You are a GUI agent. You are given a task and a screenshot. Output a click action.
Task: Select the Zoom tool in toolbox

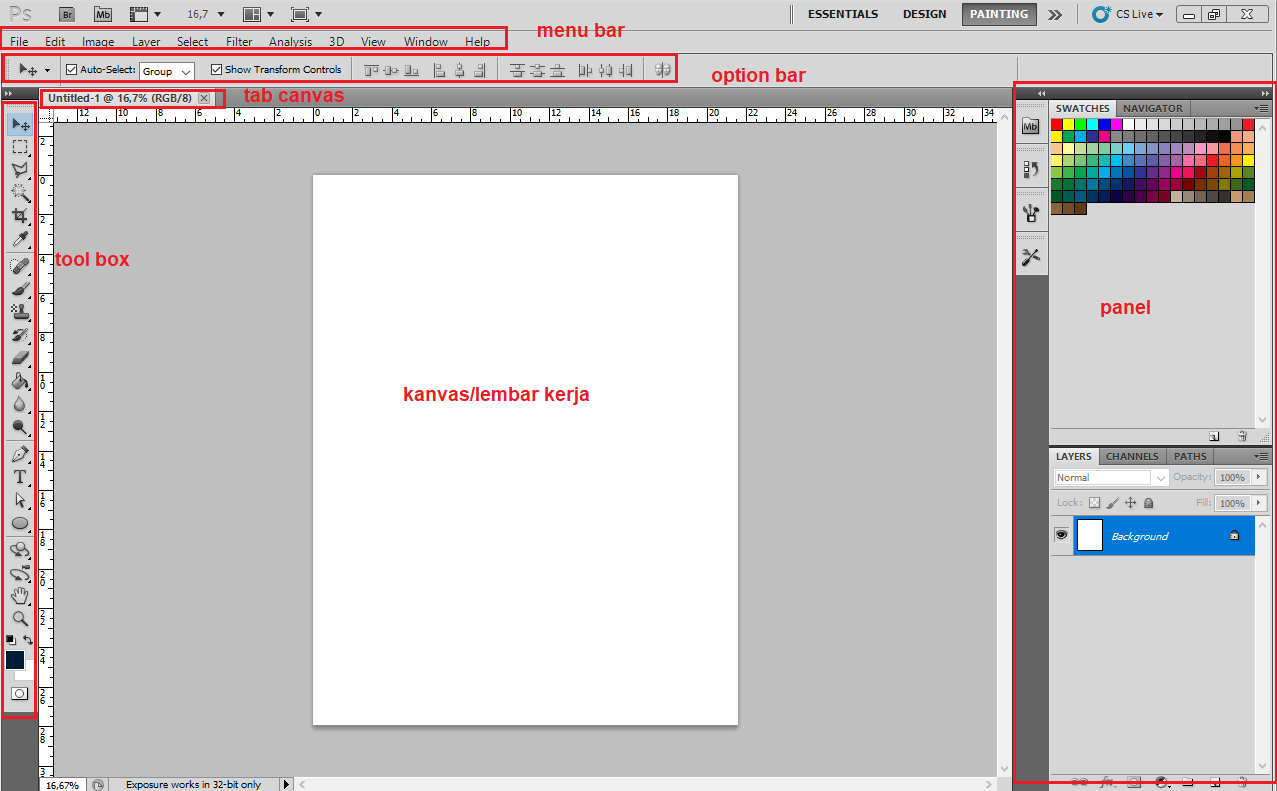point(20,619)
